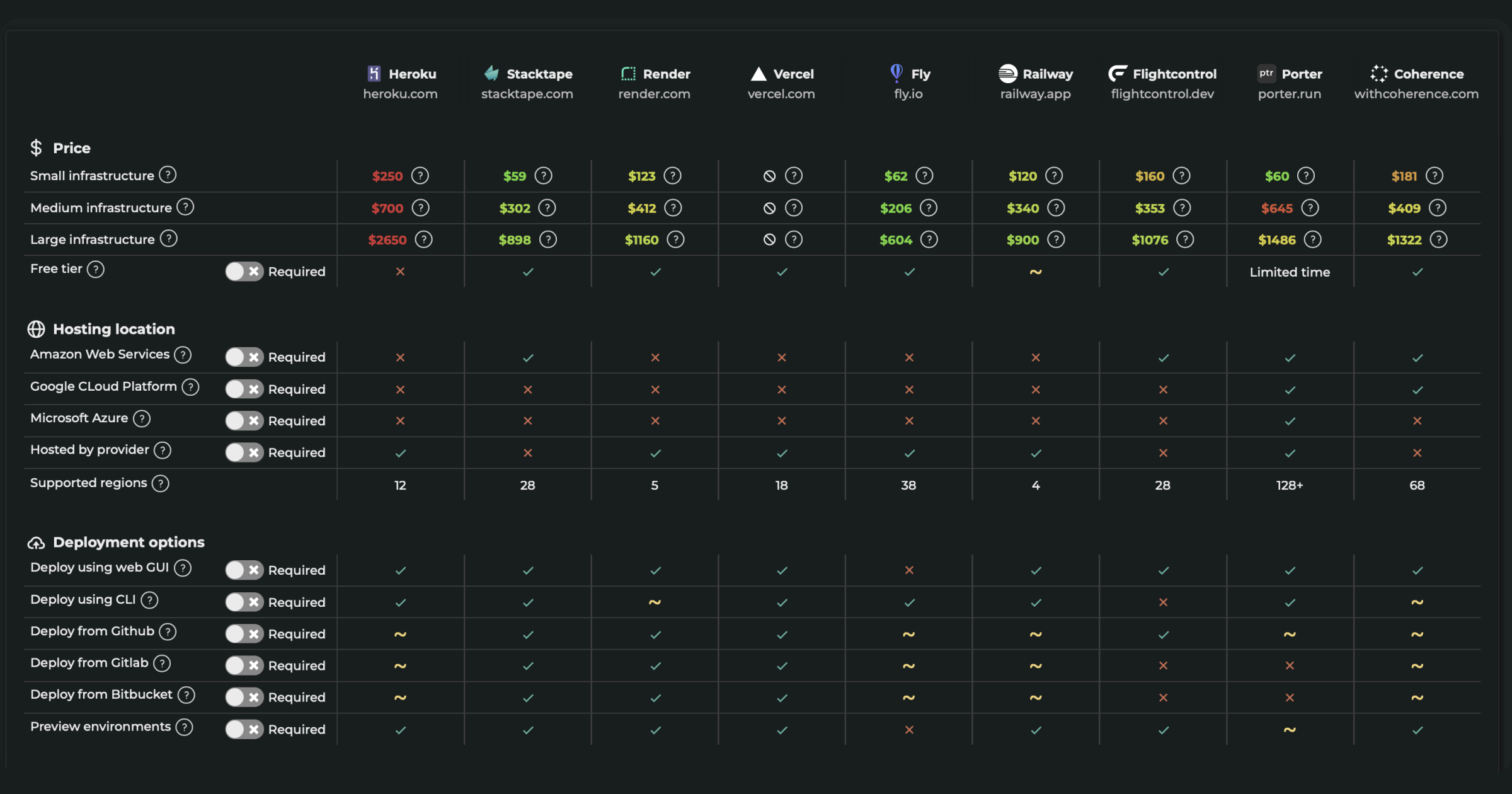Click the Fly balloon logo

[x=896, y=73]
